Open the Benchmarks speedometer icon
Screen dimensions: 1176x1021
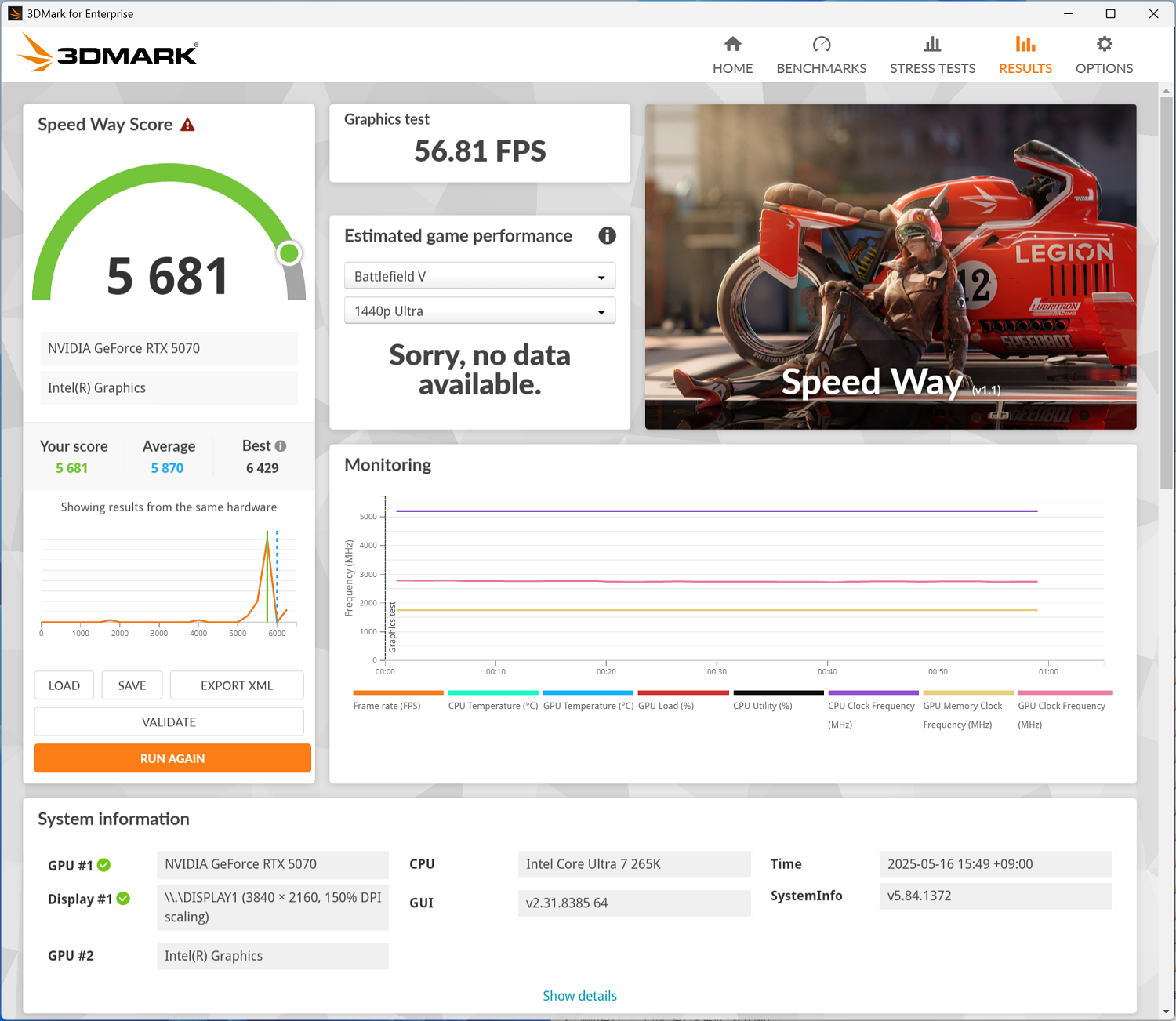[x=821, y=44]
